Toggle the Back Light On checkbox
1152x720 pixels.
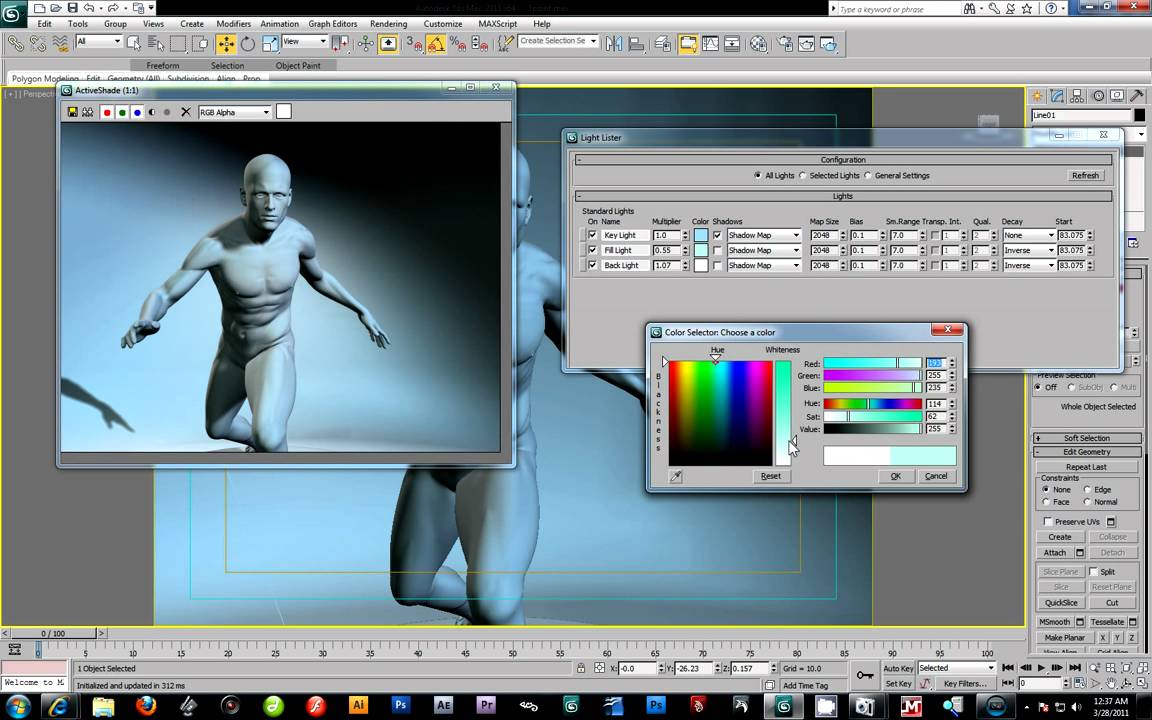tap(592, 265)
